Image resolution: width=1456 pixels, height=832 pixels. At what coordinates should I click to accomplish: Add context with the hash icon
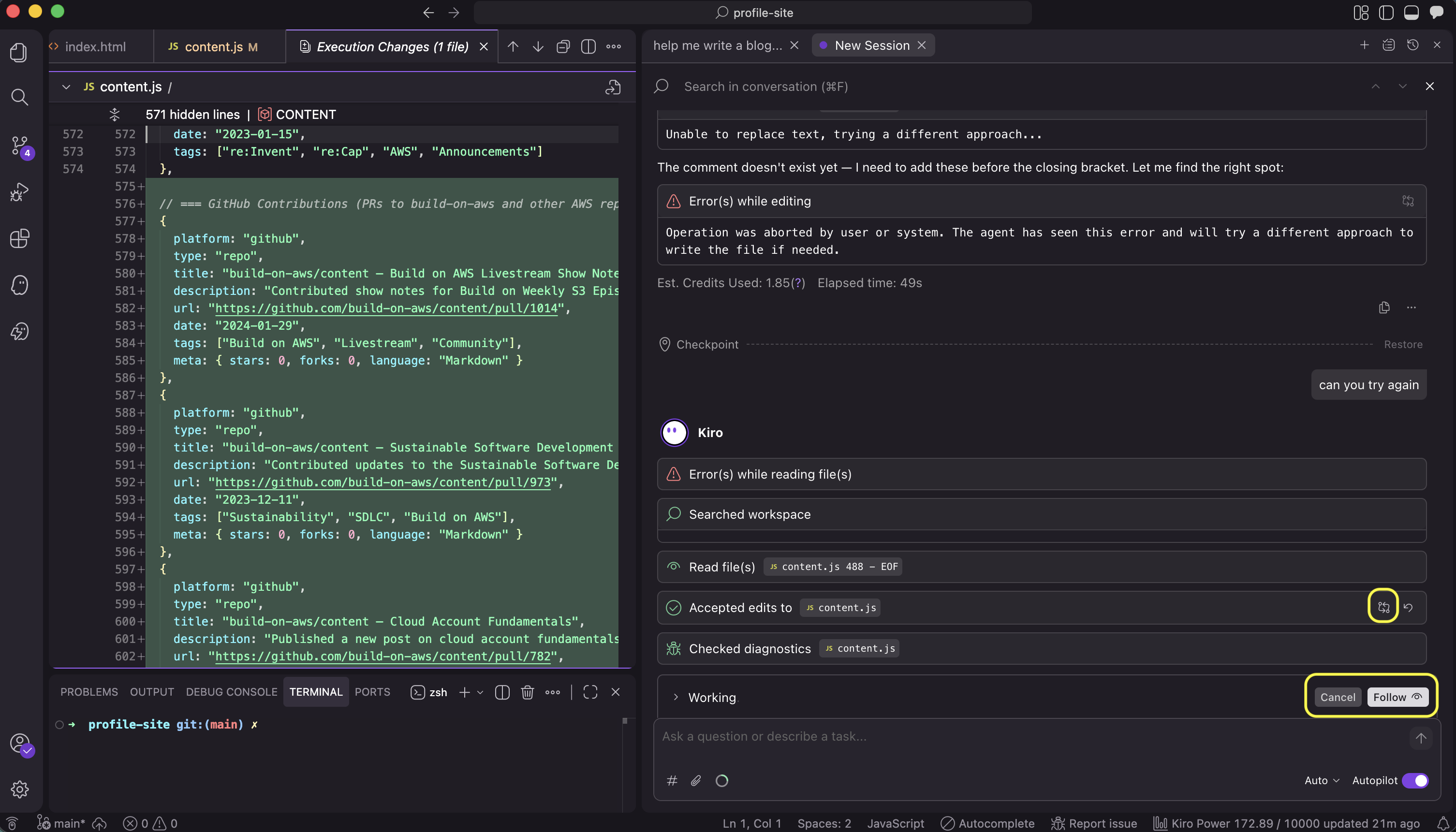pos(672,781)
